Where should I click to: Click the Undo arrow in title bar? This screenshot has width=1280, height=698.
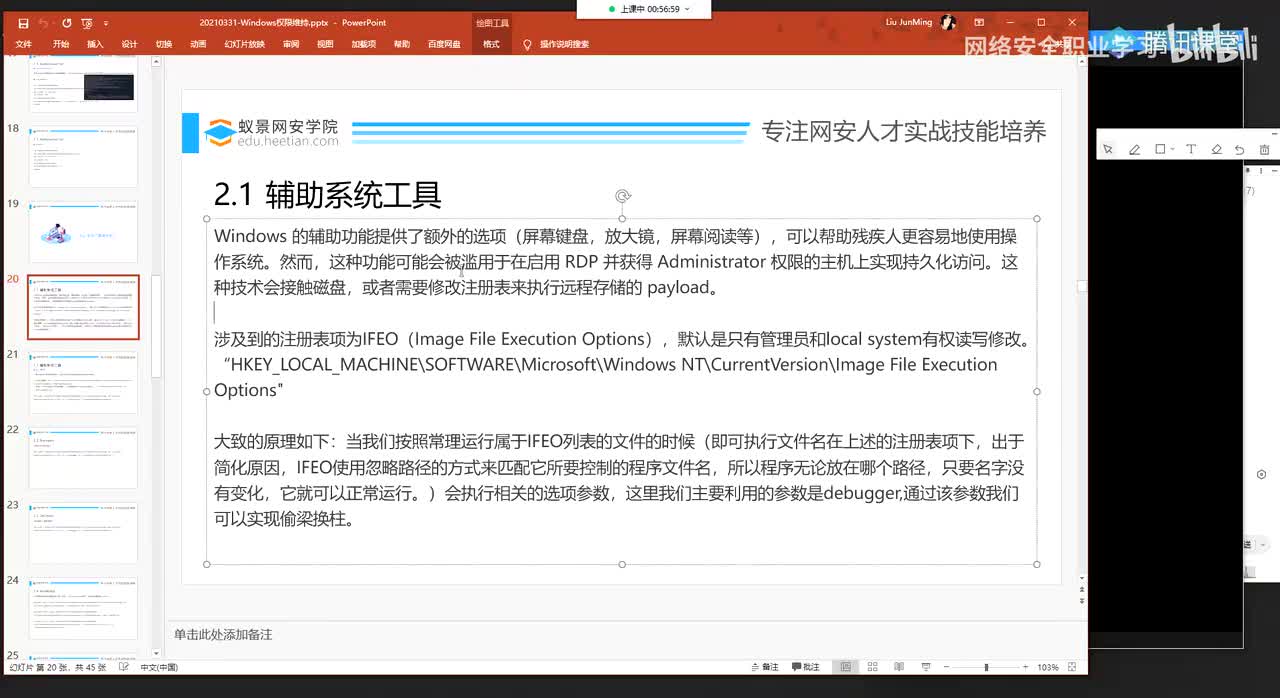click(x=43, y=22)
